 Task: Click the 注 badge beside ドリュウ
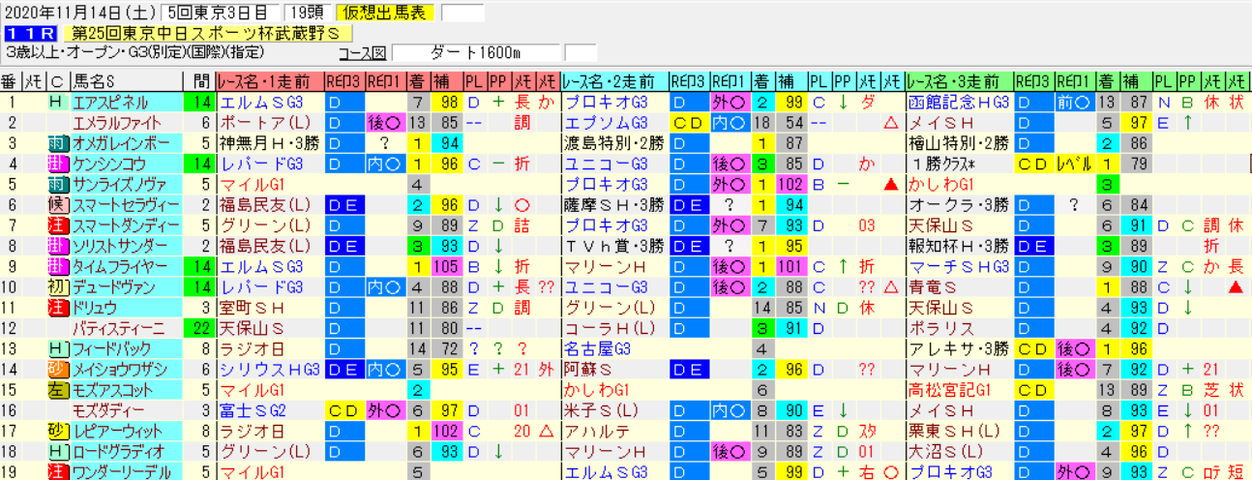57,307
